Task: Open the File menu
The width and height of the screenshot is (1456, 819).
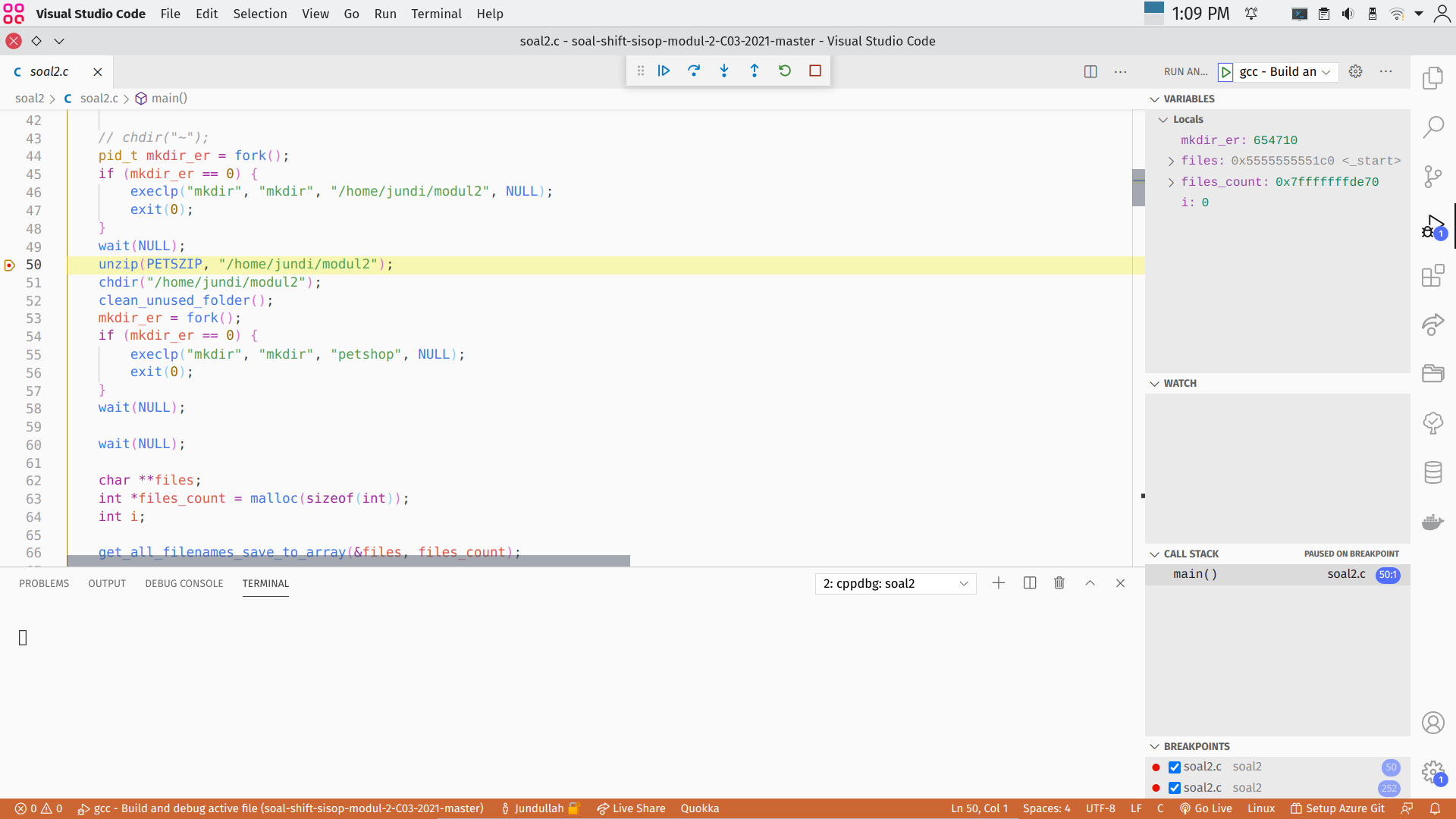Action: [x=171, y=14]
